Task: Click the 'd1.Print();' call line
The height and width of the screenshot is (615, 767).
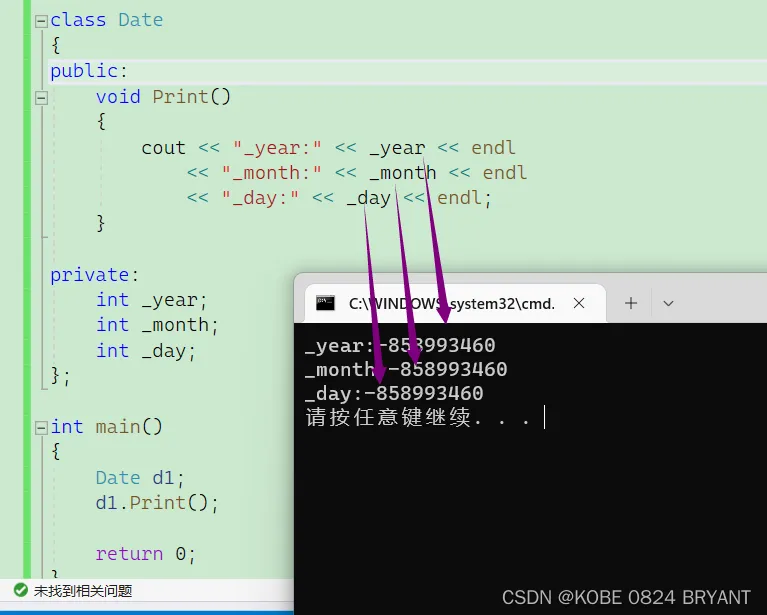Action: 157,503
